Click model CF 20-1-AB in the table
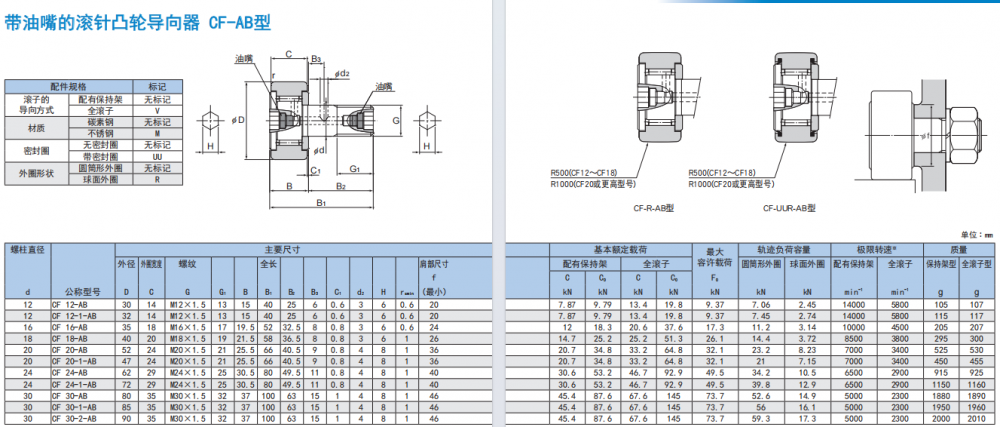Image resolution: width=1000 pixels, height=427 pixels. pyautogui.click(x=74, y=361)
